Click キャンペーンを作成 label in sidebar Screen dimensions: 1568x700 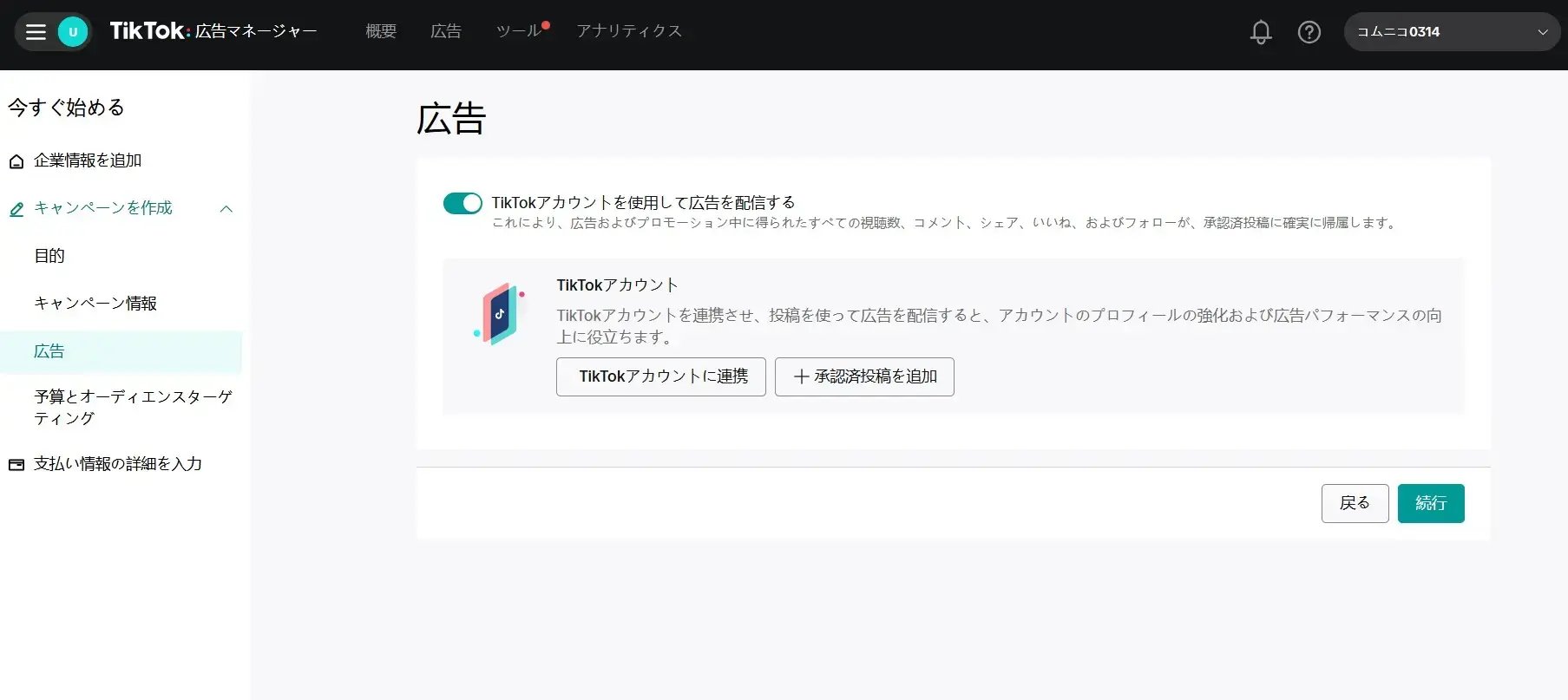coord(103,208)
